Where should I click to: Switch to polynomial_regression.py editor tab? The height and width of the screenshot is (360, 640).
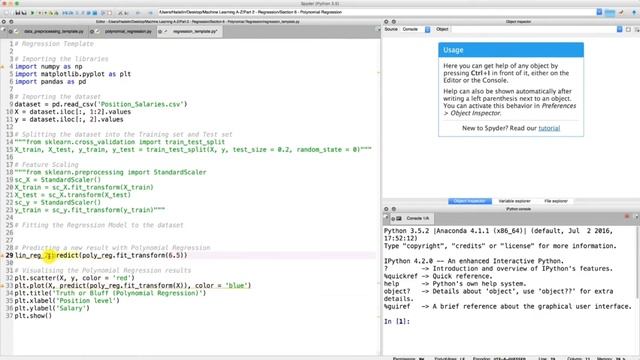(128, 31)
